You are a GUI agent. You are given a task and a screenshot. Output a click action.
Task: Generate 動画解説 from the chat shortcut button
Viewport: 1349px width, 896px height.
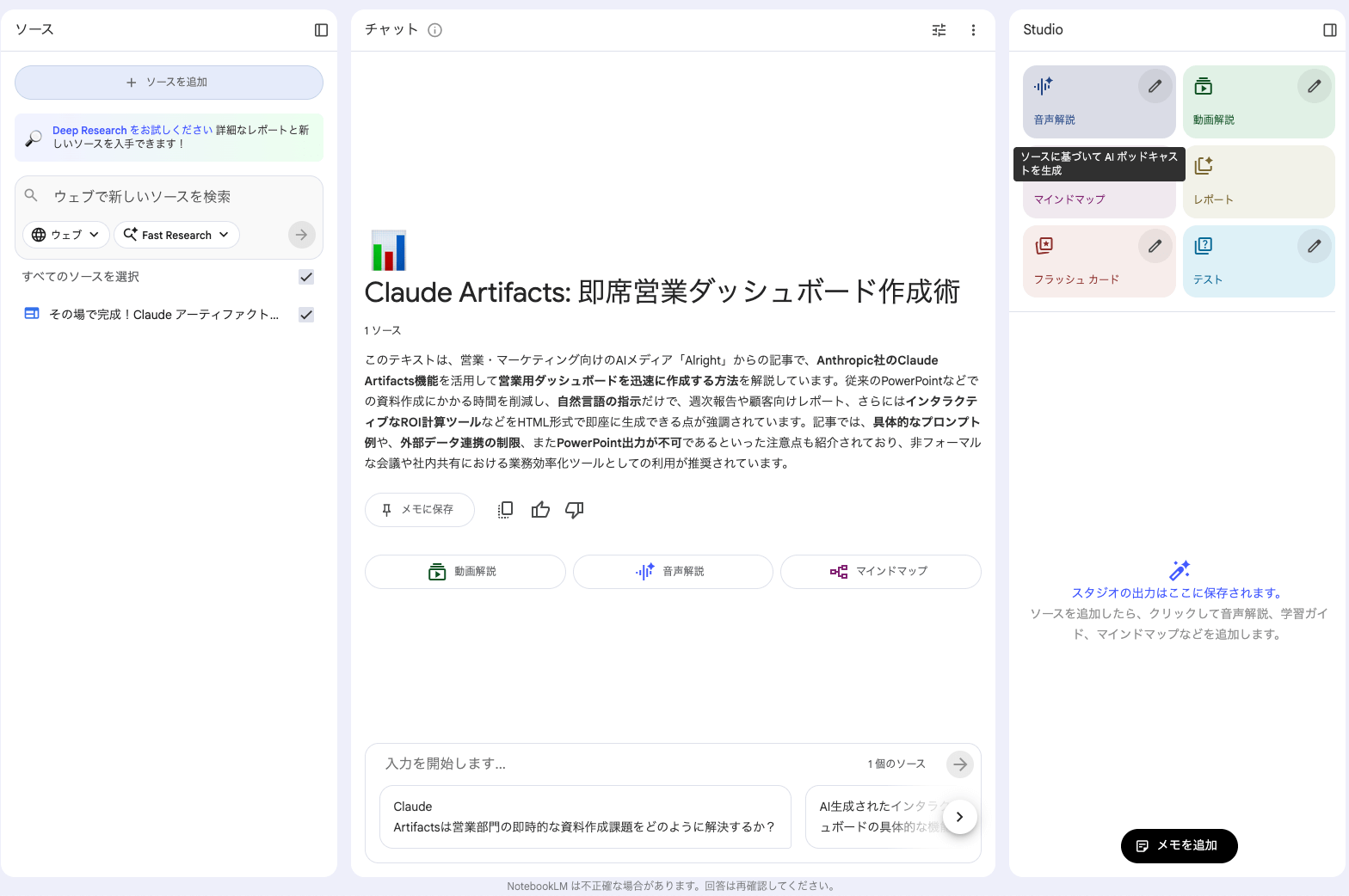[x=465, y=572]
